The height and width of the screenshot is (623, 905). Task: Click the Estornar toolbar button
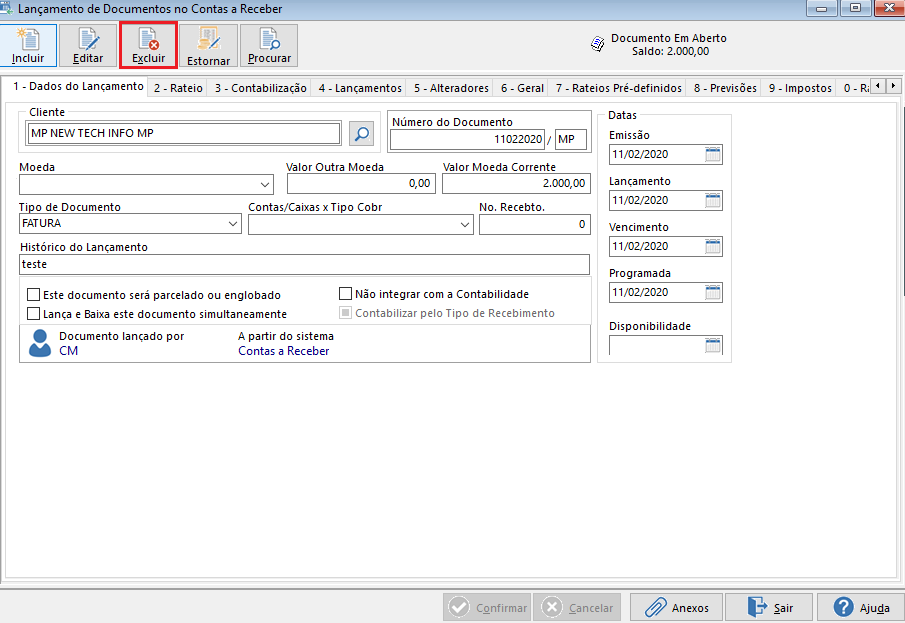[208, 45]
